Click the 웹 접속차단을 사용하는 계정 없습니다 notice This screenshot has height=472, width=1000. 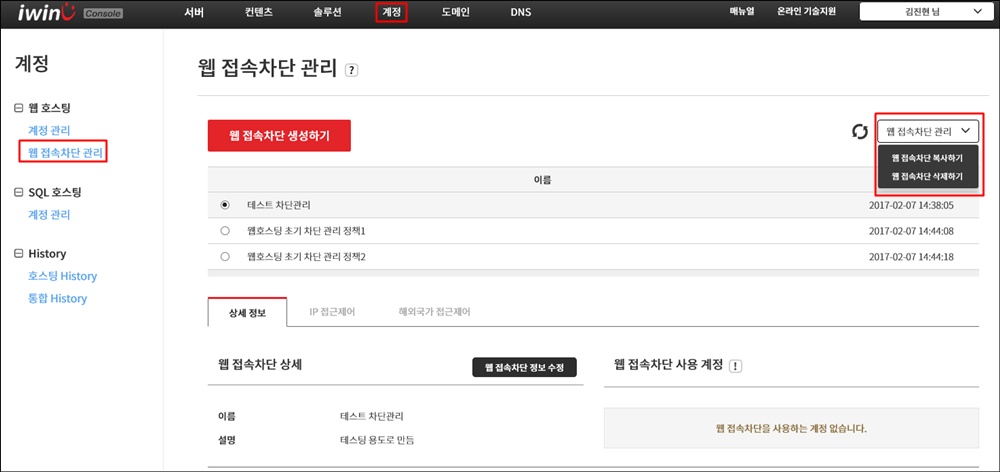(791, 428)
